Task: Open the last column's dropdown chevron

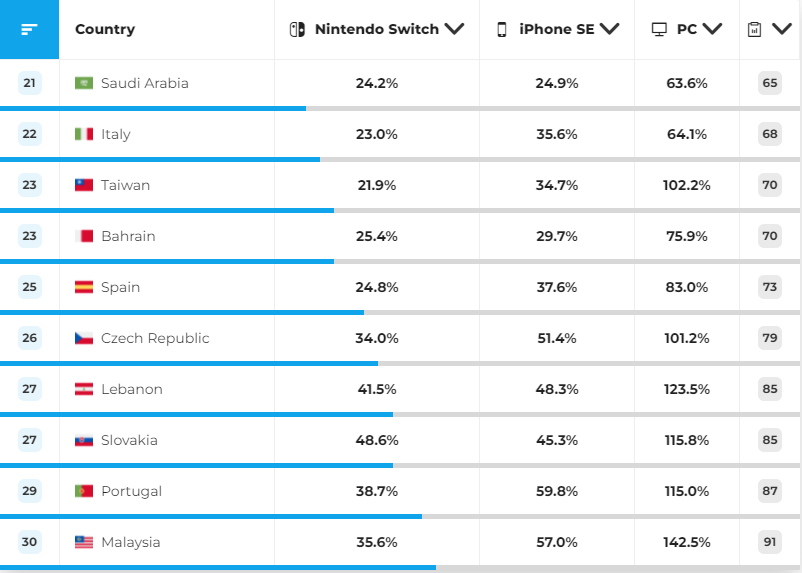Action: click(781, 29)
